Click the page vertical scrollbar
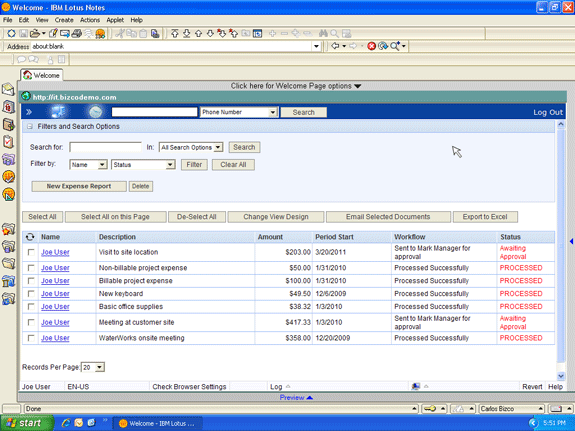This screenshot has width=575, height=431. 561,250
